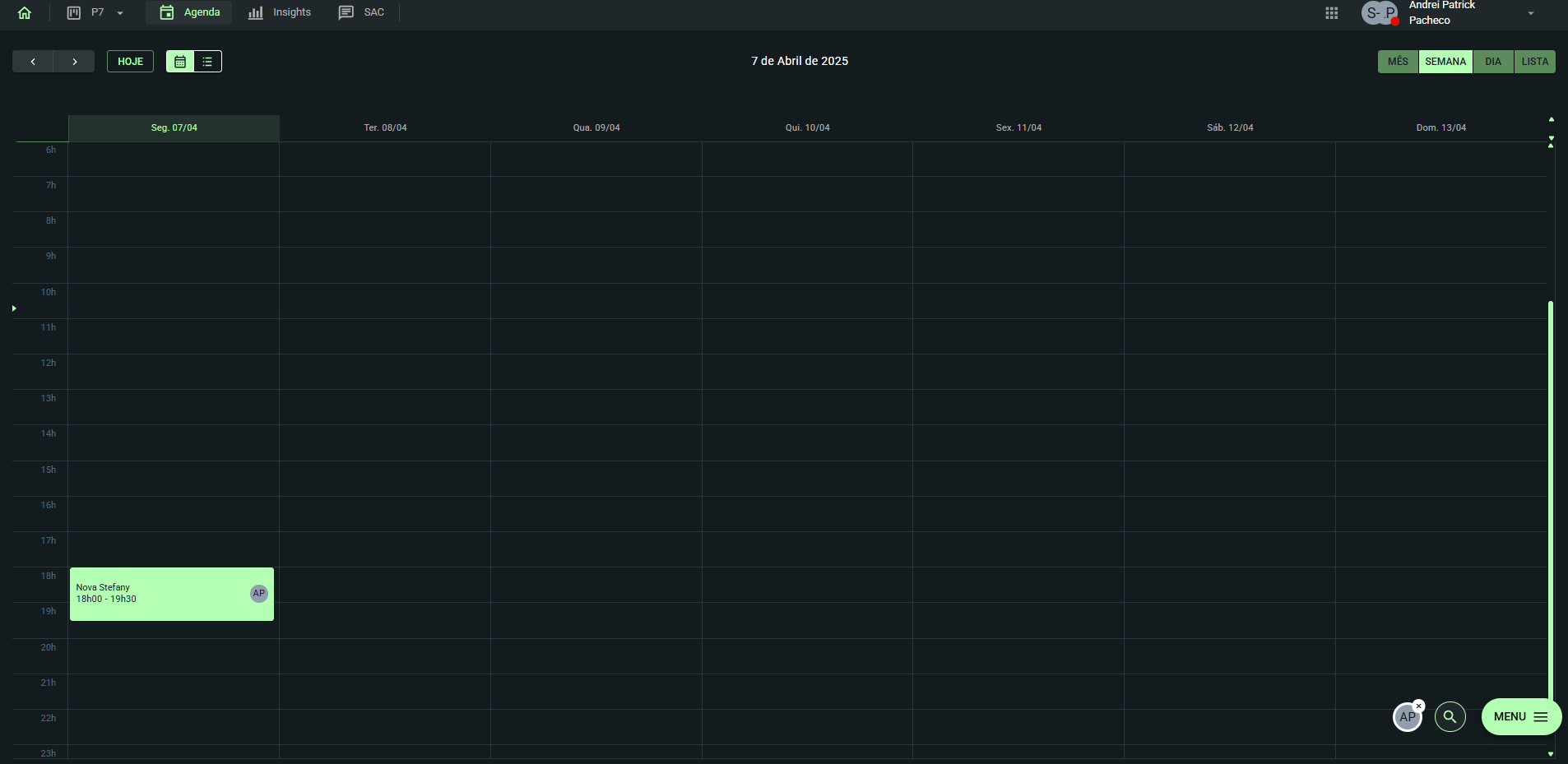This screenshot has height=764, width=1568.
Task: Click the AP avatar on Nova Stefany event
Action: tap(259, 593)
